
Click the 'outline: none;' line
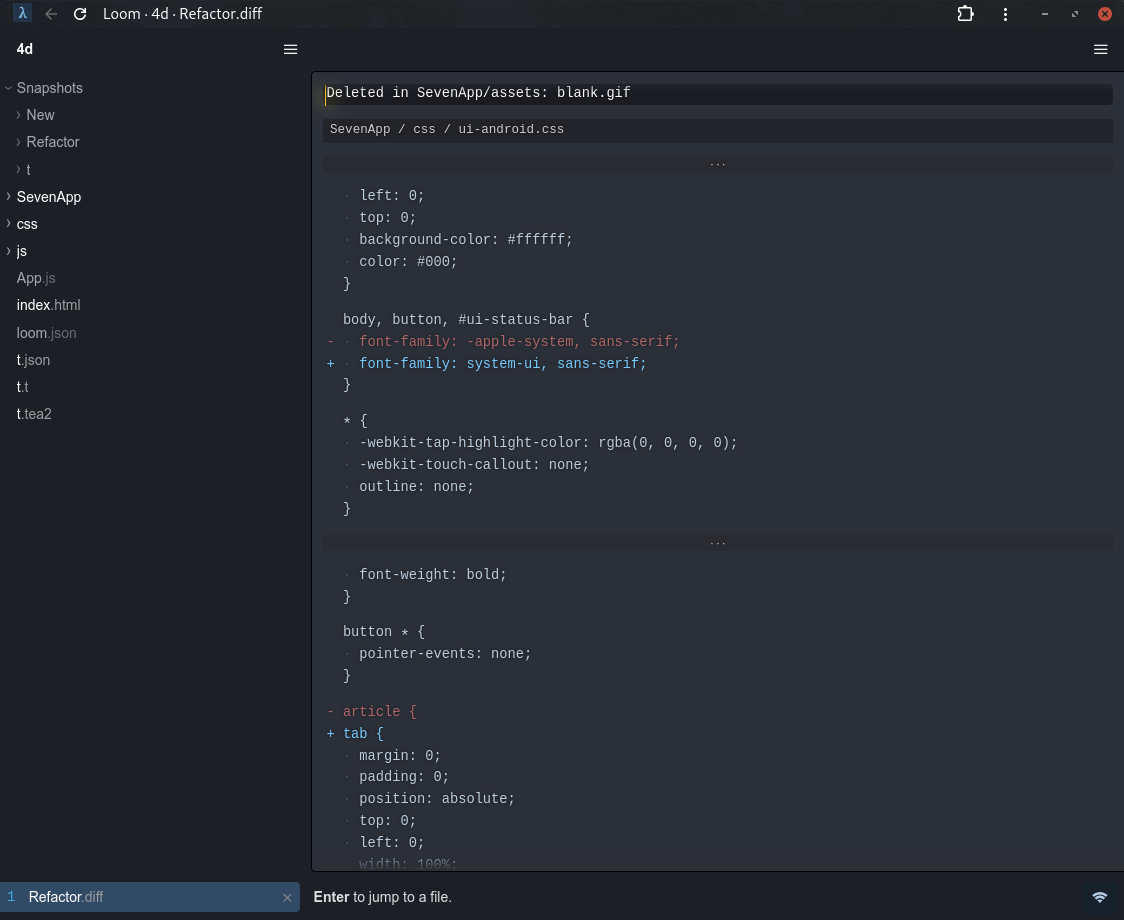[416, 488]
